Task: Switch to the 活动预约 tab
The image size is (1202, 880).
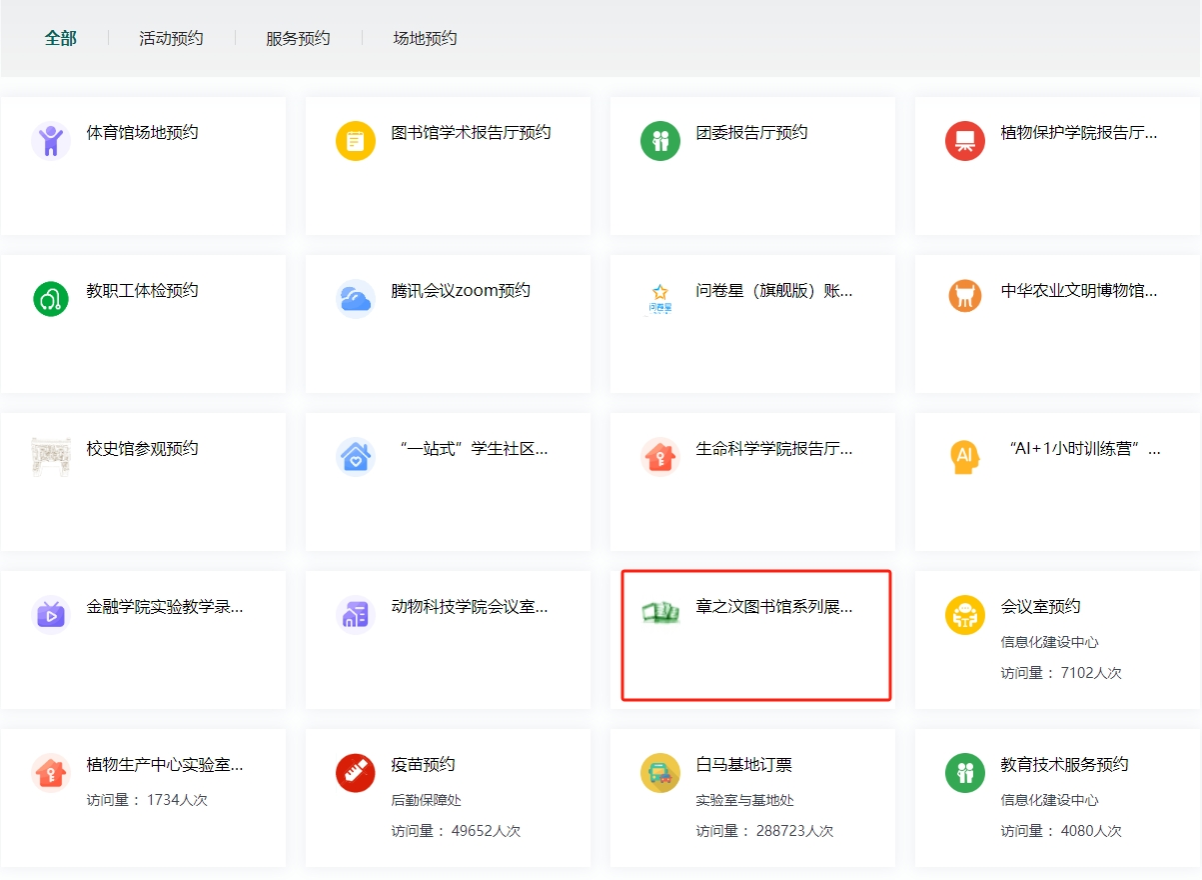Action: tap(171, 38)
